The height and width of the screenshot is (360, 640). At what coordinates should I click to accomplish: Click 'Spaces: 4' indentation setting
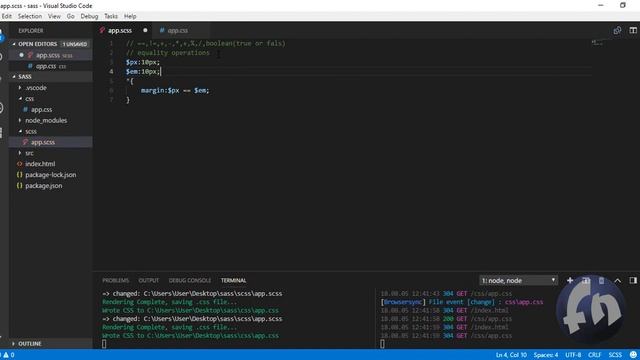[x=546, y=355]
